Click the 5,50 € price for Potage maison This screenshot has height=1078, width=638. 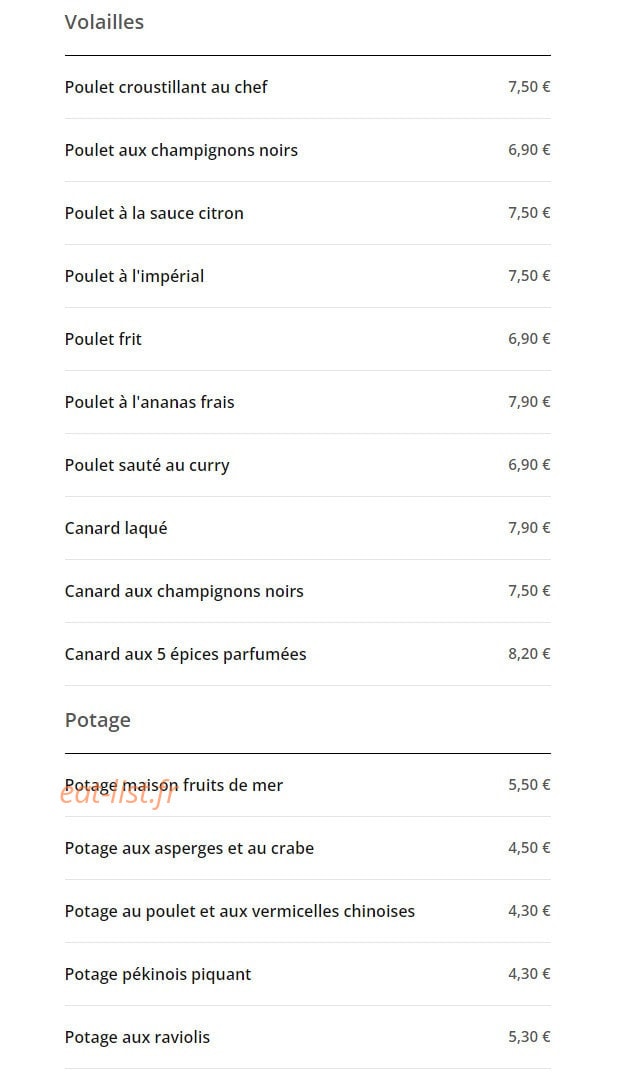pyautogui.click(x=529, y=785)
